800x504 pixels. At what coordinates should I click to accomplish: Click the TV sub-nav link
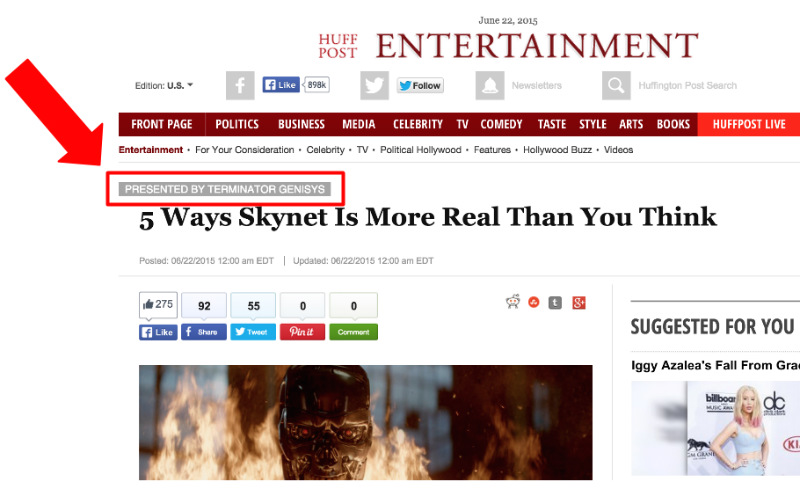click(x=362, y=149)
